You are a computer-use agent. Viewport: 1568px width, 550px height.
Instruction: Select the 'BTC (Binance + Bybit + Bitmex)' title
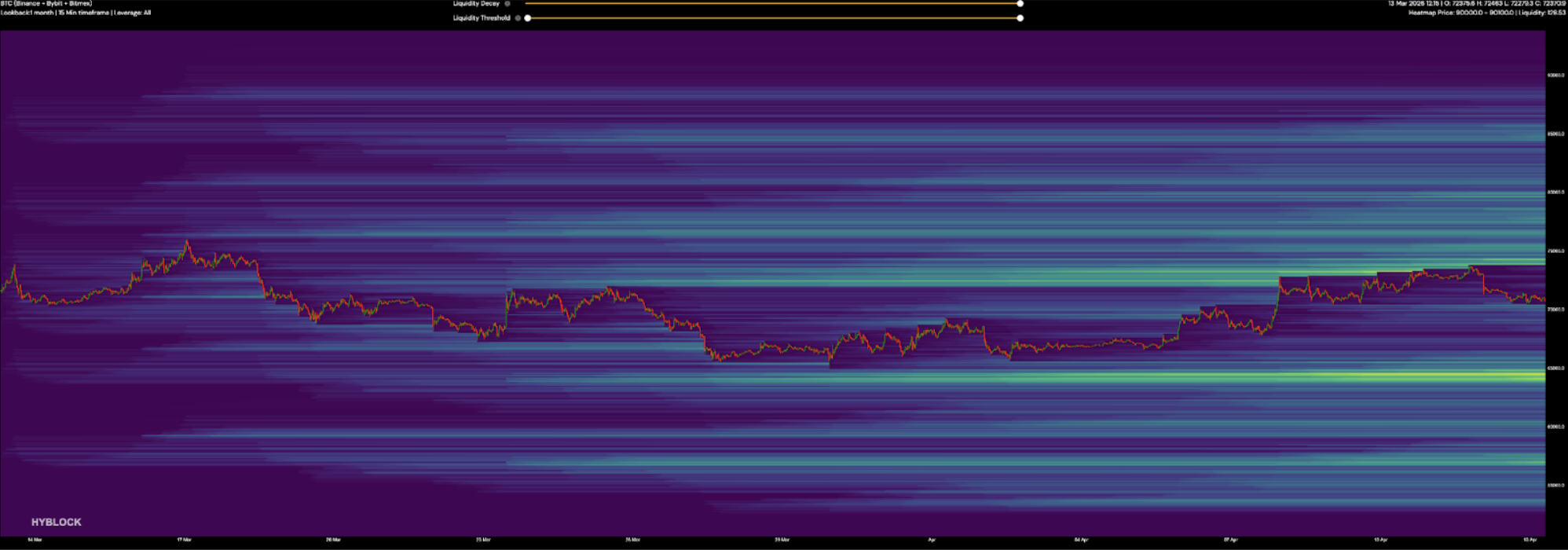click(46, 4)
